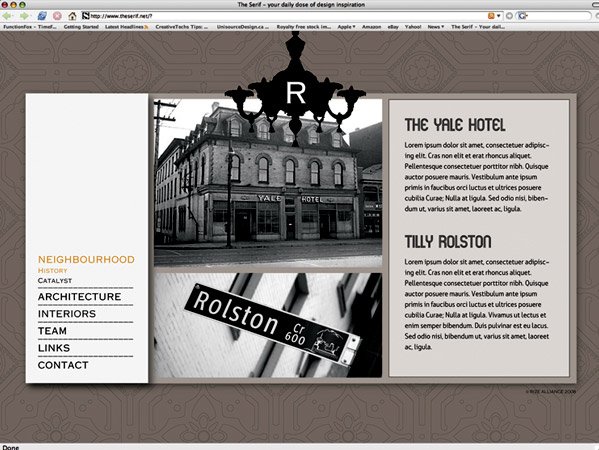Click the RSS feed icon in the address bar
This screenshot has width=599, height=450.
pos(491,16)
